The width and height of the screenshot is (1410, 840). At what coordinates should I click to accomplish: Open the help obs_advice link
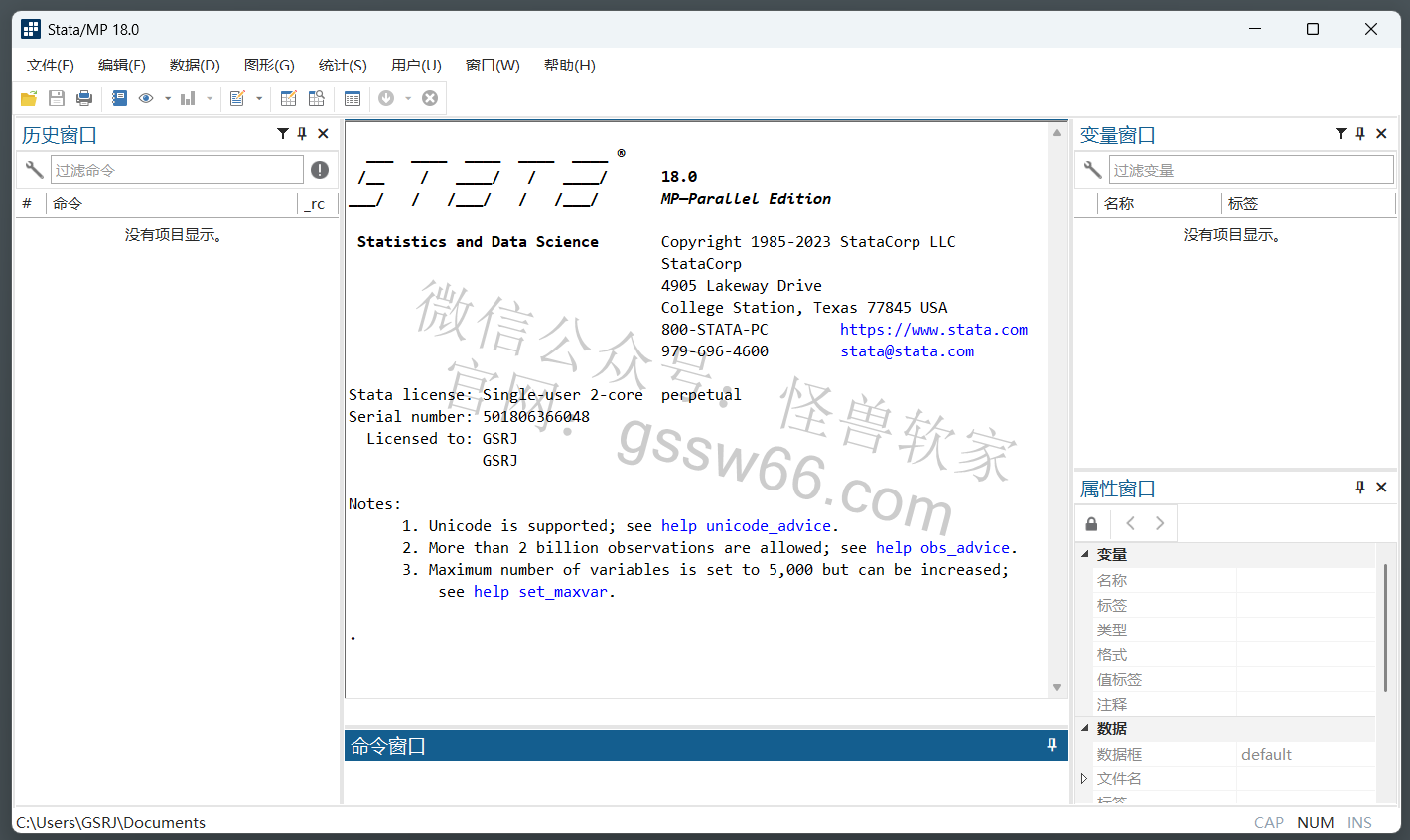tap(942, 548)
